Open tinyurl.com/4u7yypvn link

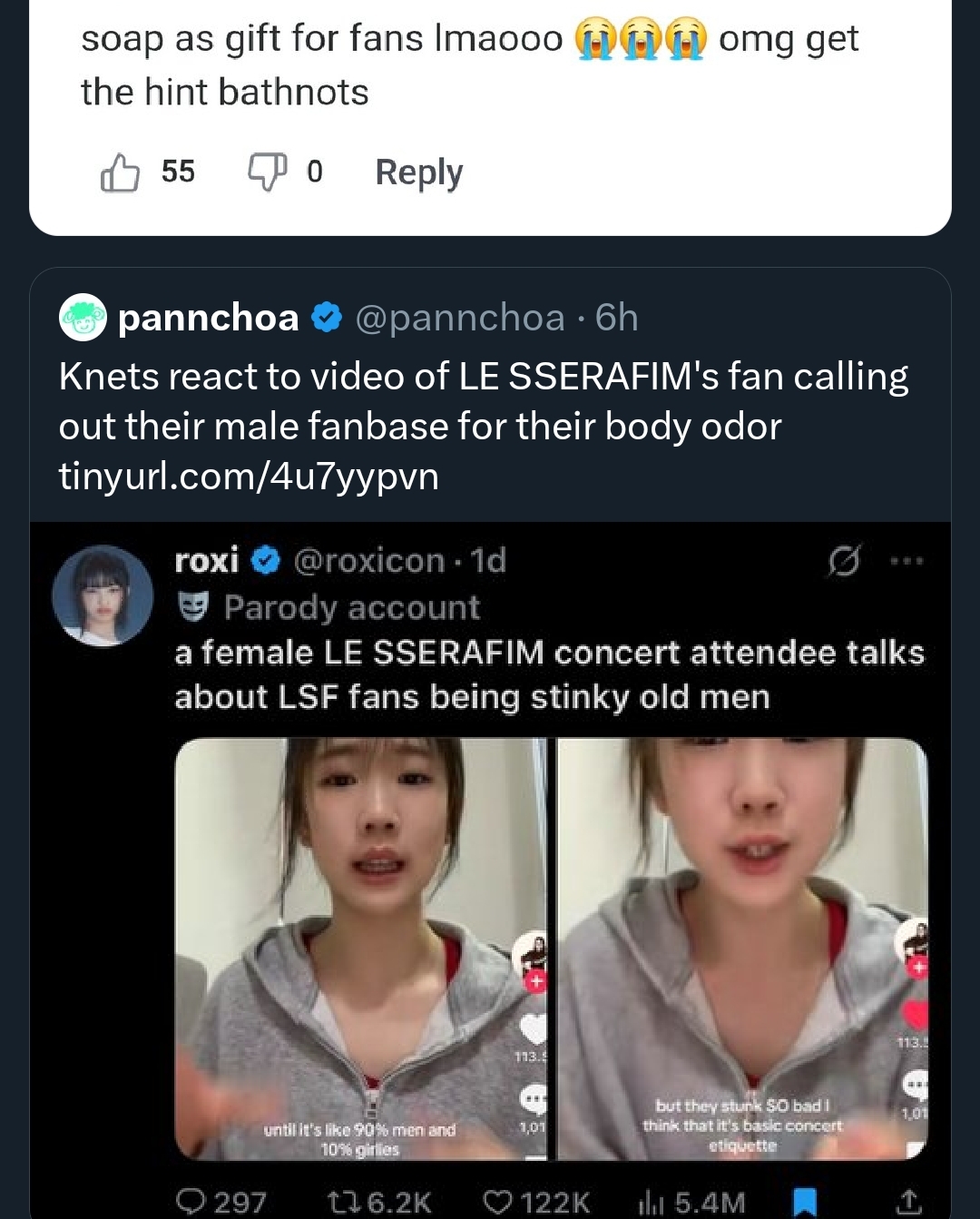pyautogui.click(x=249, y=476)
